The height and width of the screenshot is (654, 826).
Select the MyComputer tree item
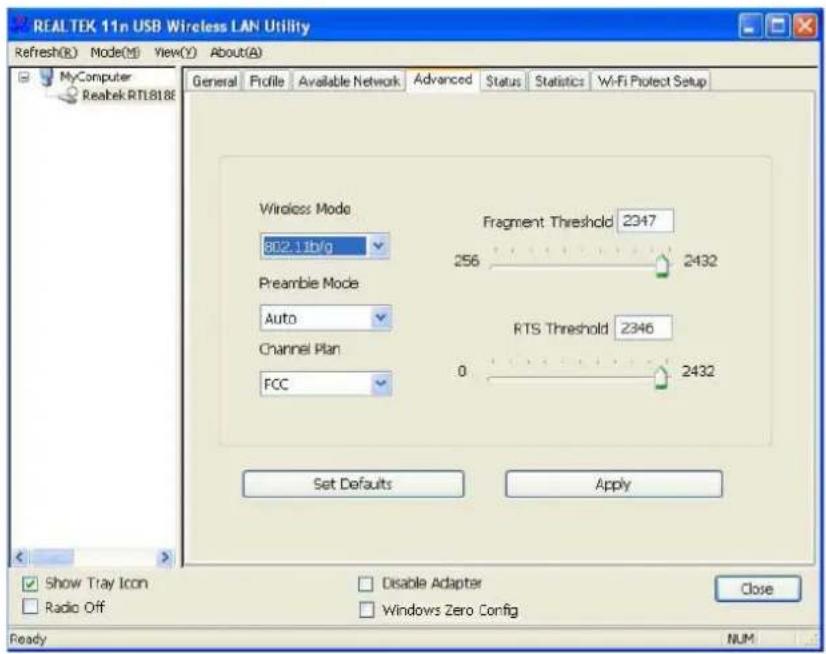(x=95, y=77)
